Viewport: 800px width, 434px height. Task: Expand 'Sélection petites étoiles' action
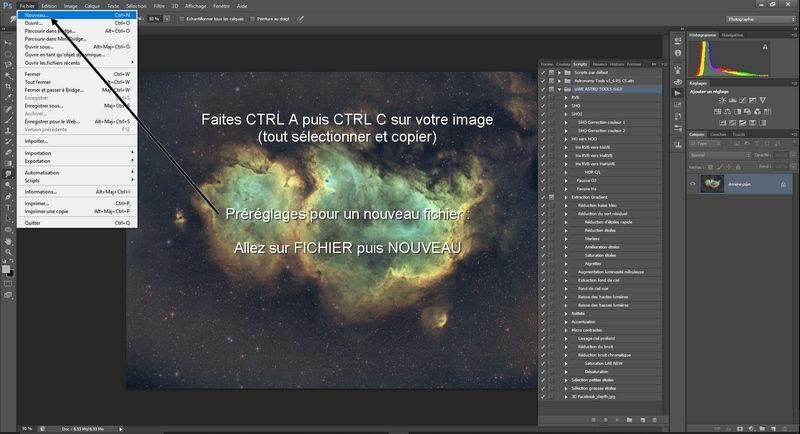[566, 380]
